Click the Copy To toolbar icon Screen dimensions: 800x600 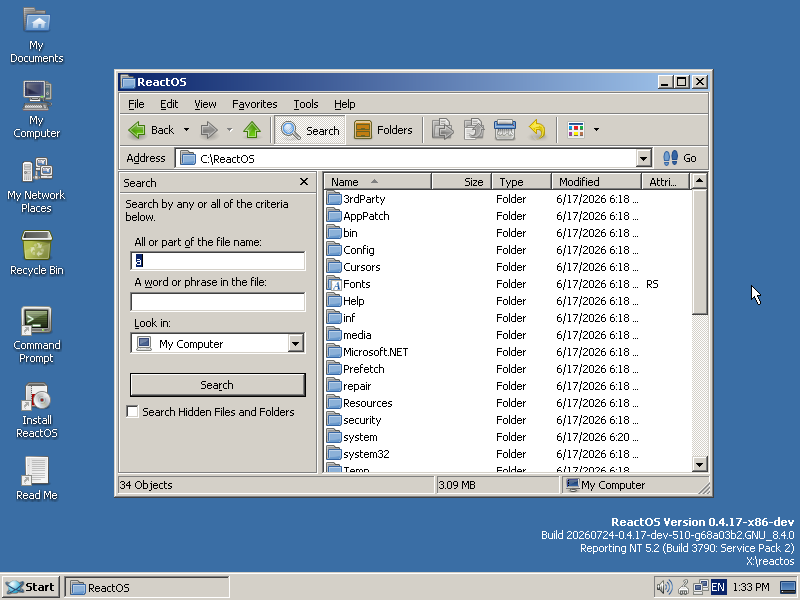click(474, 130)
